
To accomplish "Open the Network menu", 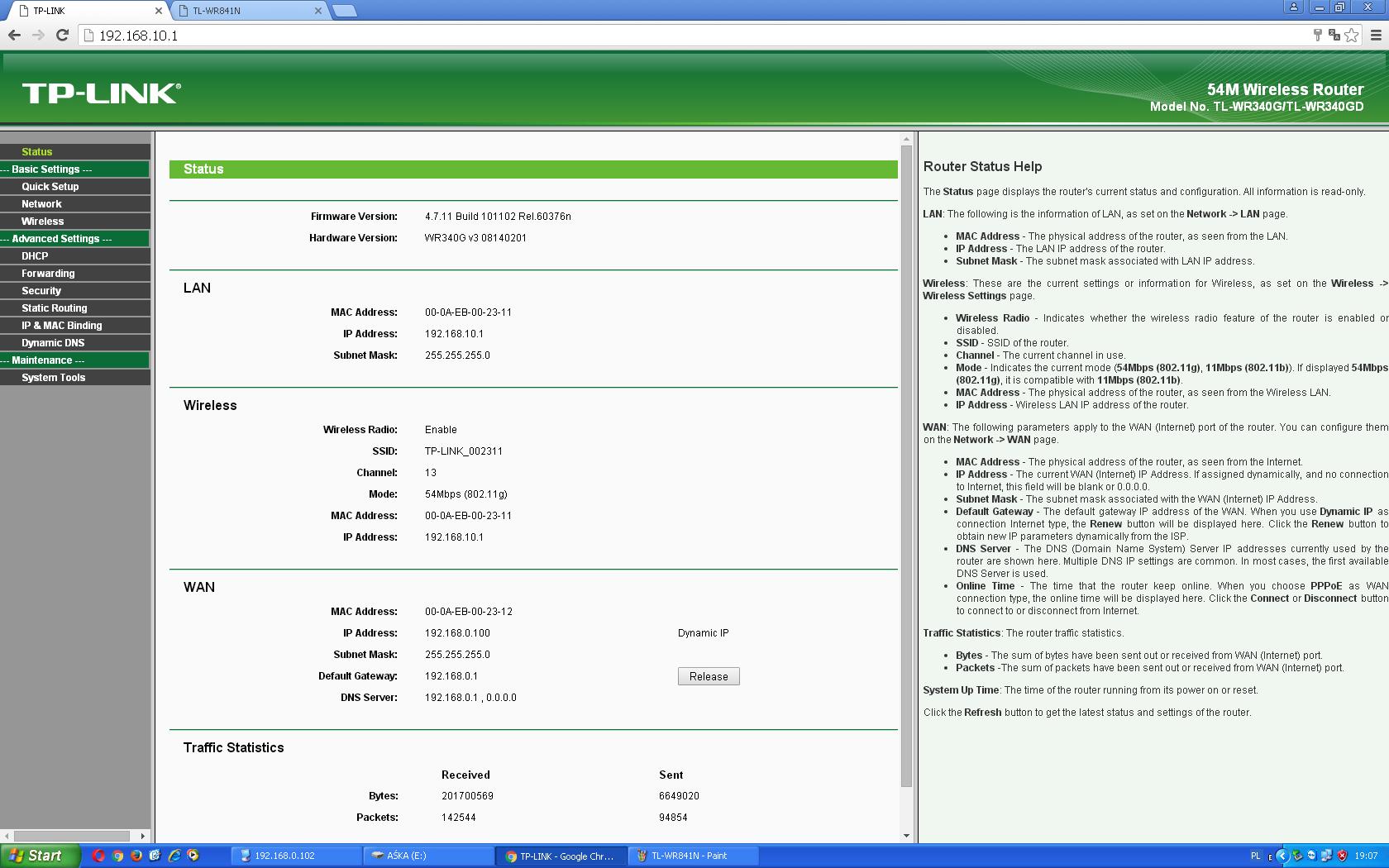I will point(74,204).
